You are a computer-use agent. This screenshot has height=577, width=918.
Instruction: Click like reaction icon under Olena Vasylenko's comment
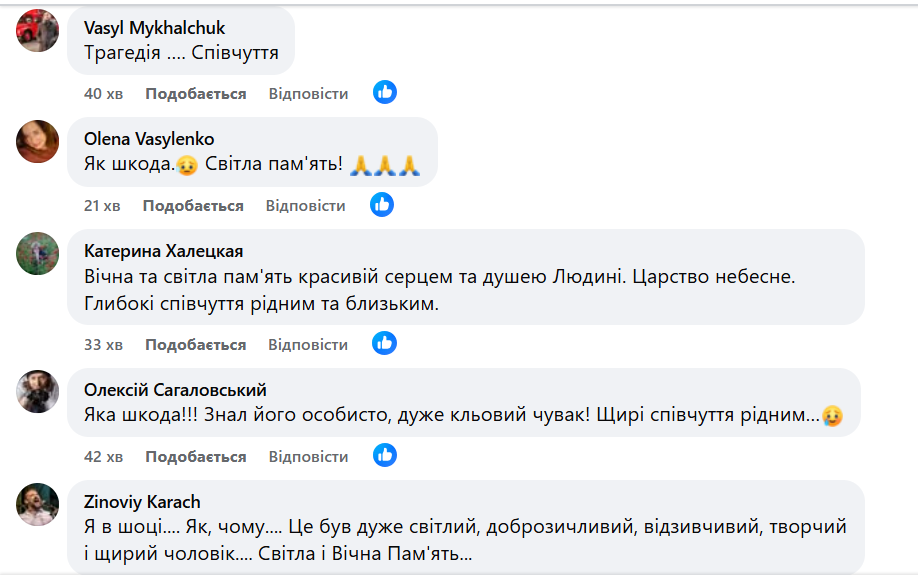382,205
